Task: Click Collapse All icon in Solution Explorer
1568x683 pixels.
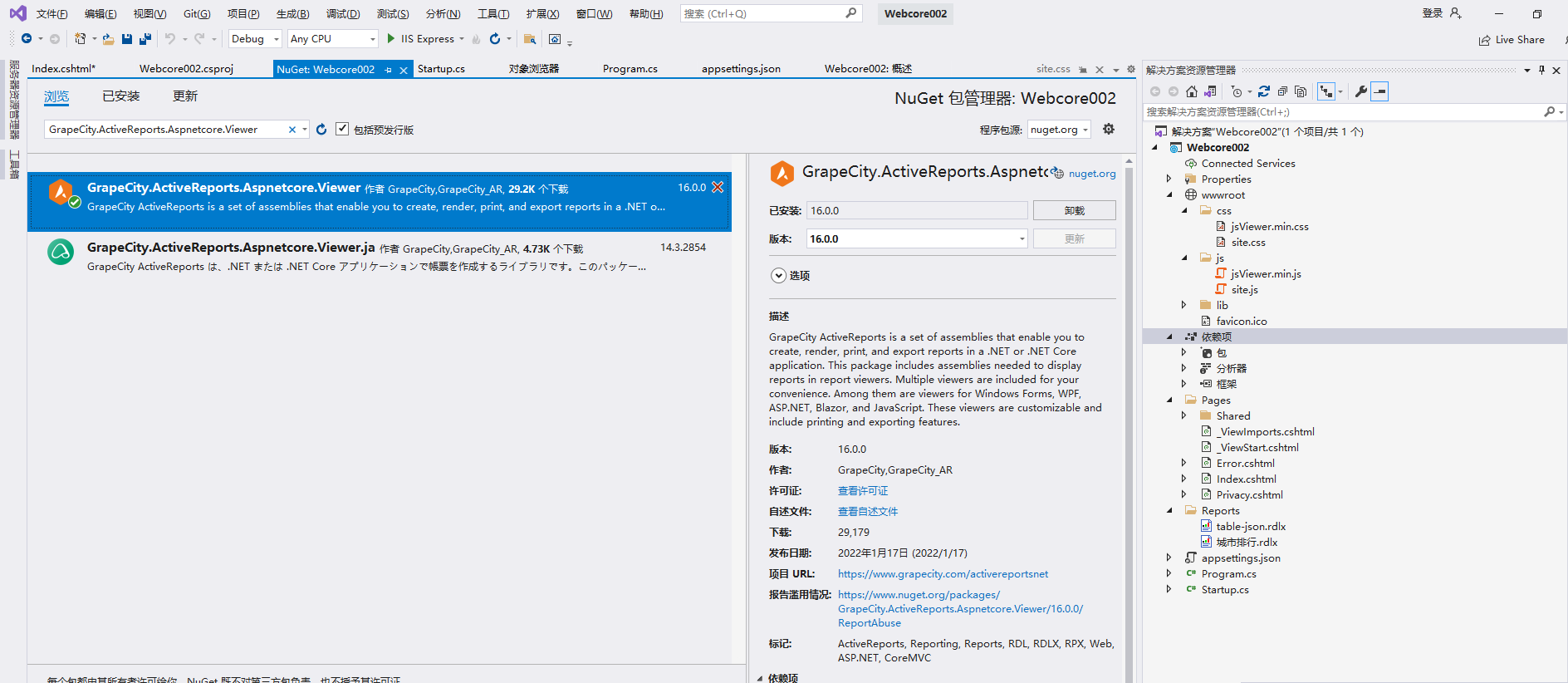Action: click(x=1282, y=91)
